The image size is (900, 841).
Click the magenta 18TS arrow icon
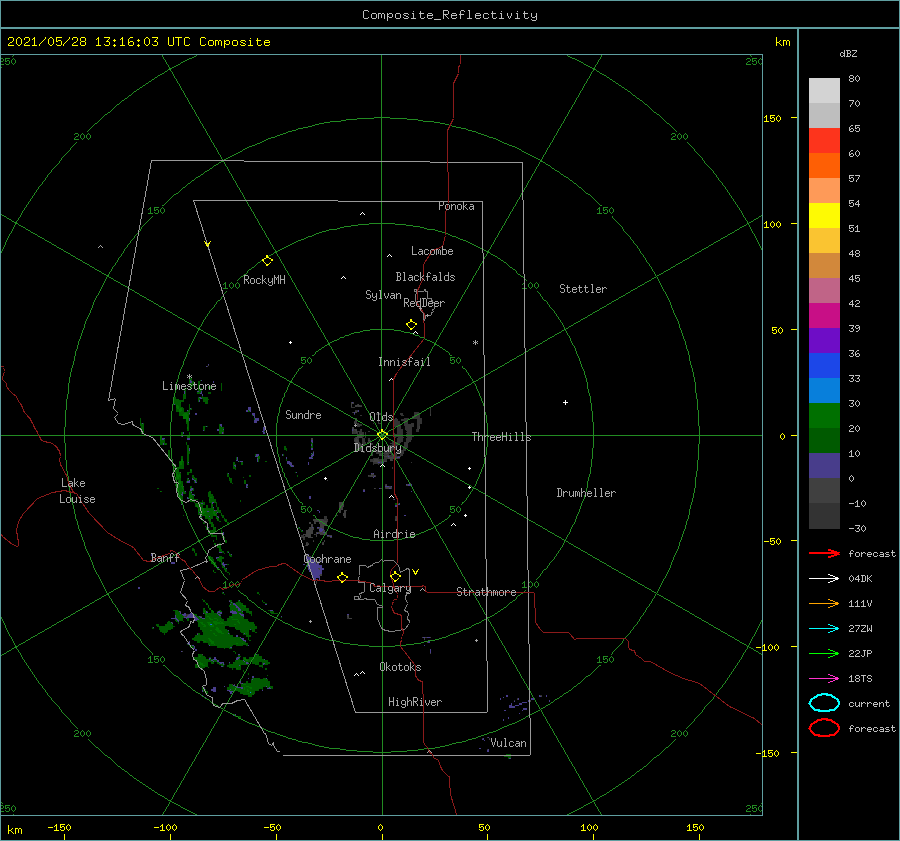point(824,679)
